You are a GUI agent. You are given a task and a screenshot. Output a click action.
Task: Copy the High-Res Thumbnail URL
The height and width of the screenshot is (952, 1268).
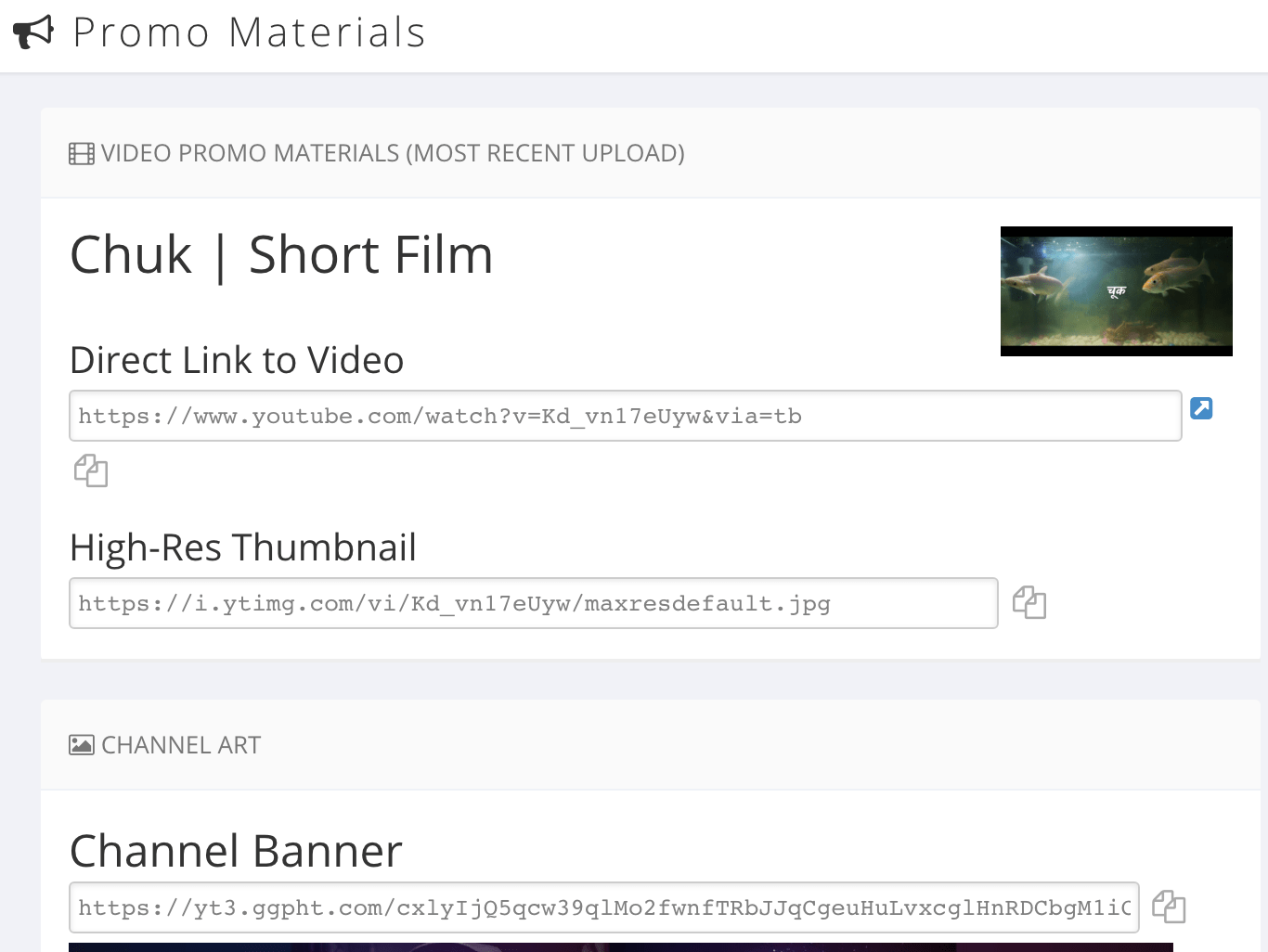(1029, 603)
